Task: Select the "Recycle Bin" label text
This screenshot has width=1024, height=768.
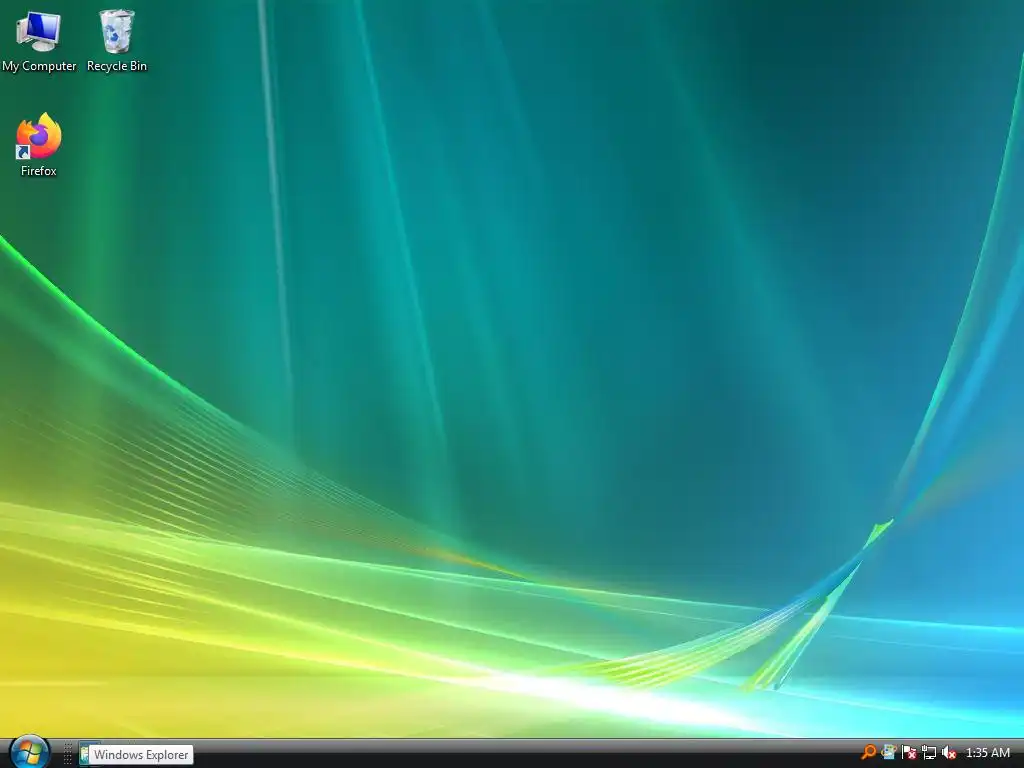Action: pyautogui.click(x=117, y=66)
